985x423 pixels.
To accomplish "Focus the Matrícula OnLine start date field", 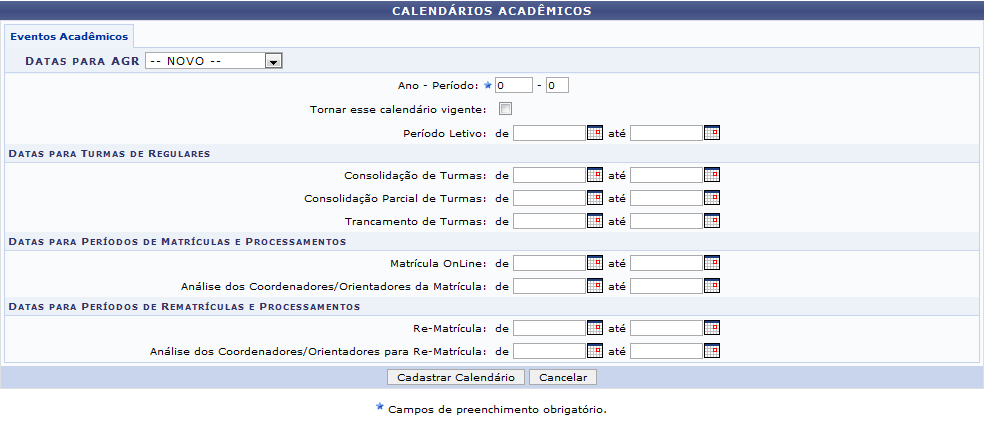I will (x=549, y=263).
